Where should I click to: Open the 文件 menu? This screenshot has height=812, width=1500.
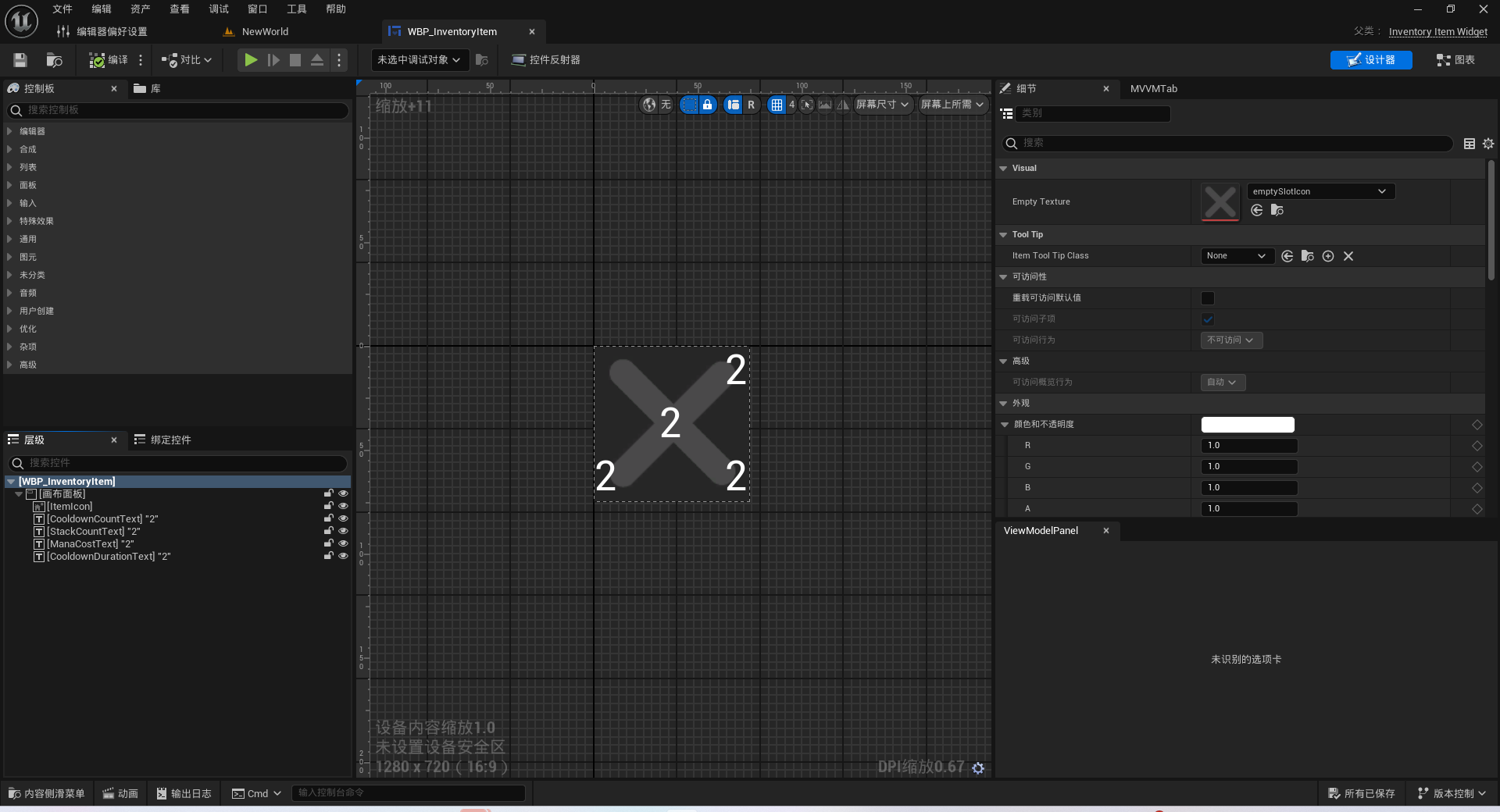pos(62,9)
